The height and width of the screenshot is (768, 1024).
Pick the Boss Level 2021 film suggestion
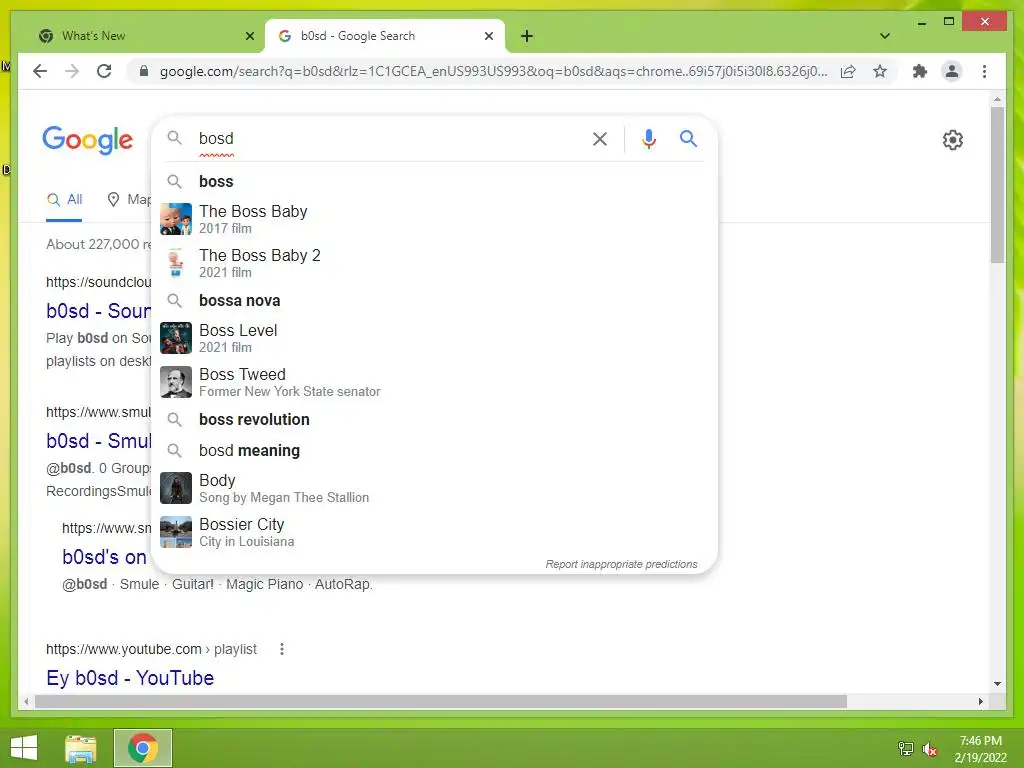(434, 338)
